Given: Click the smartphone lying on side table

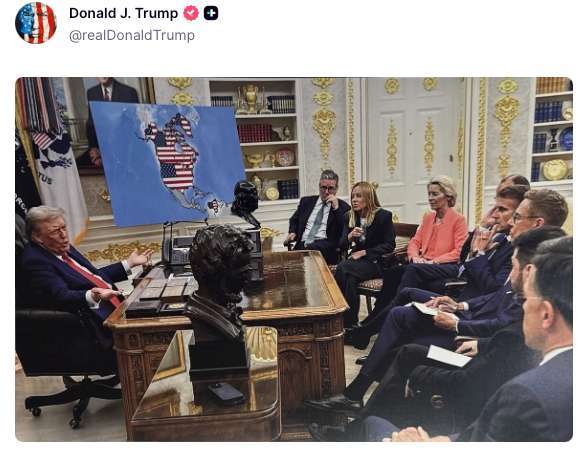Looking at the screenshot, I should [x=226, y=393].
